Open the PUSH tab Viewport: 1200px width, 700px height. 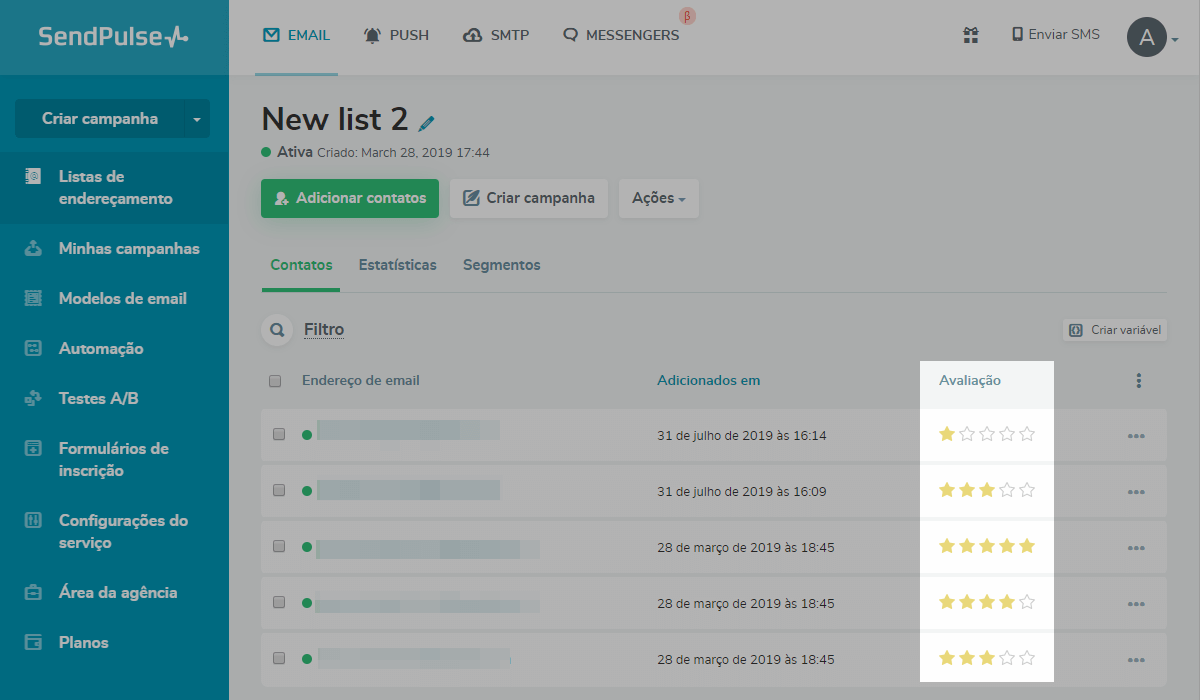[396, 35]
